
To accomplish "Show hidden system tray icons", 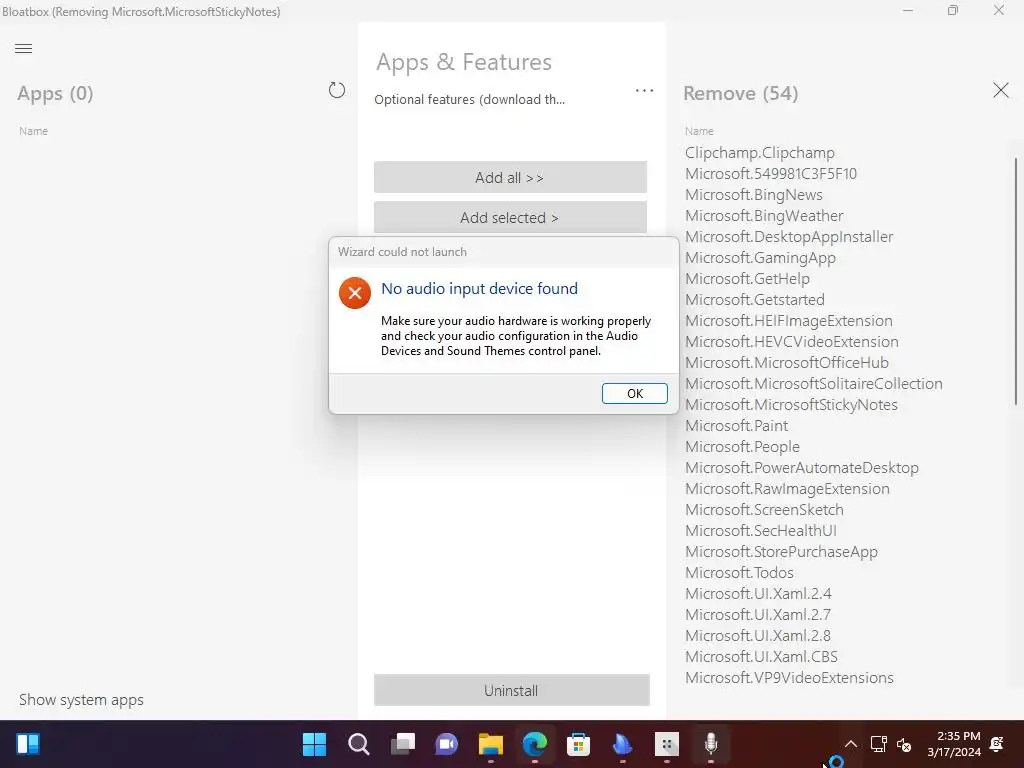I will pyautogui.click(x=850, y=744).
